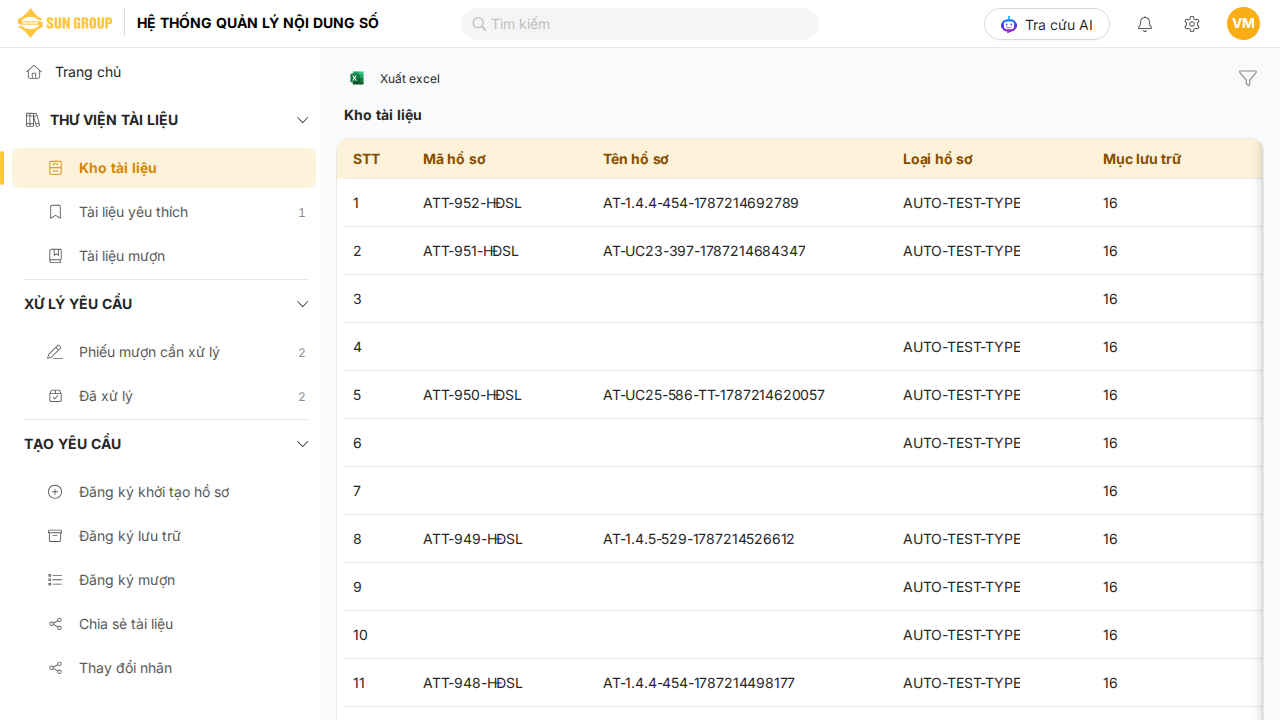Click the Tài liệu mượn icon
This screenshot has height=720, width=1280.
[56, 256]
